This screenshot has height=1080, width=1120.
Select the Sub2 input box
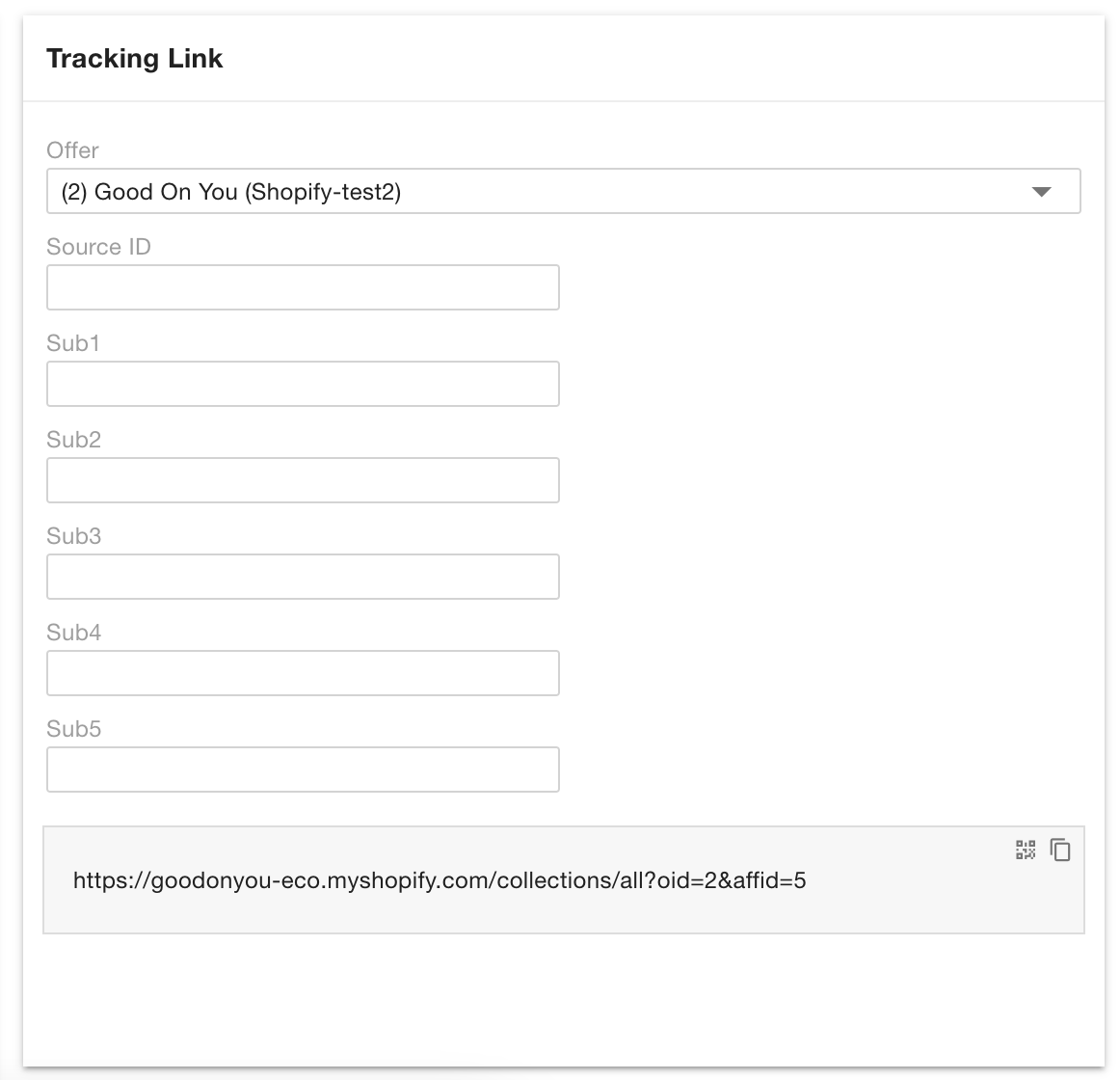click(x=303, y=480)
